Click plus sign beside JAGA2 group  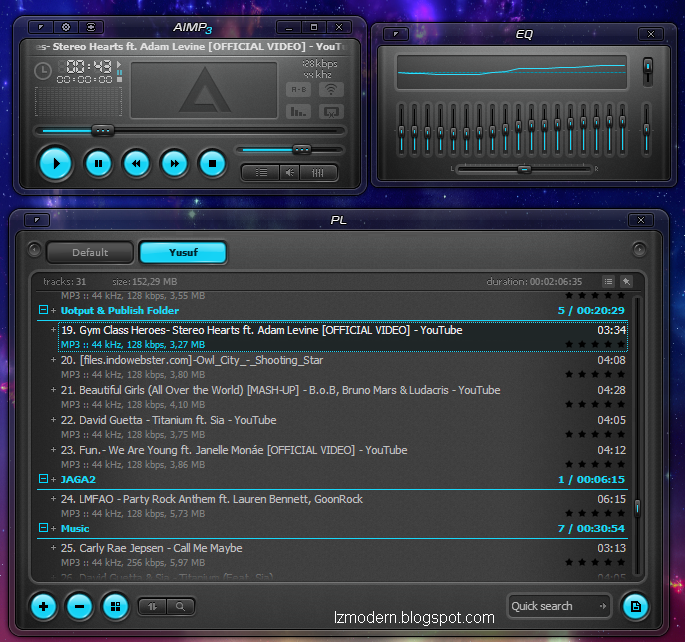coord(53,480)
